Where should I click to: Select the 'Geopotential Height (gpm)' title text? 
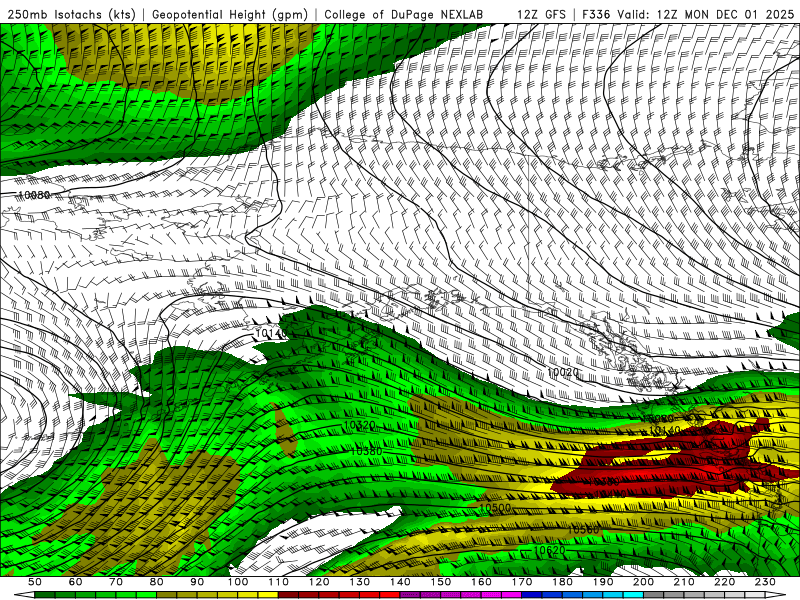[230, 14]
